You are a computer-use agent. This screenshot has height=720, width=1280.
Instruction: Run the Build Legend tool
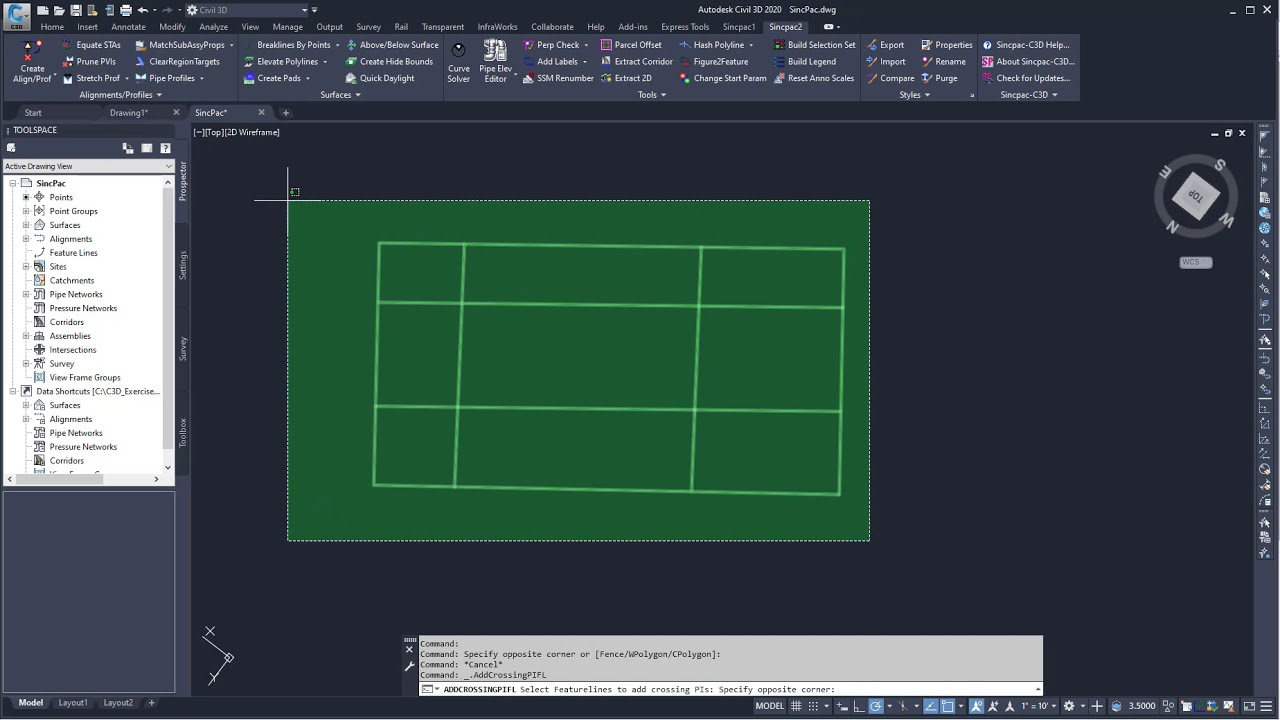804,62
